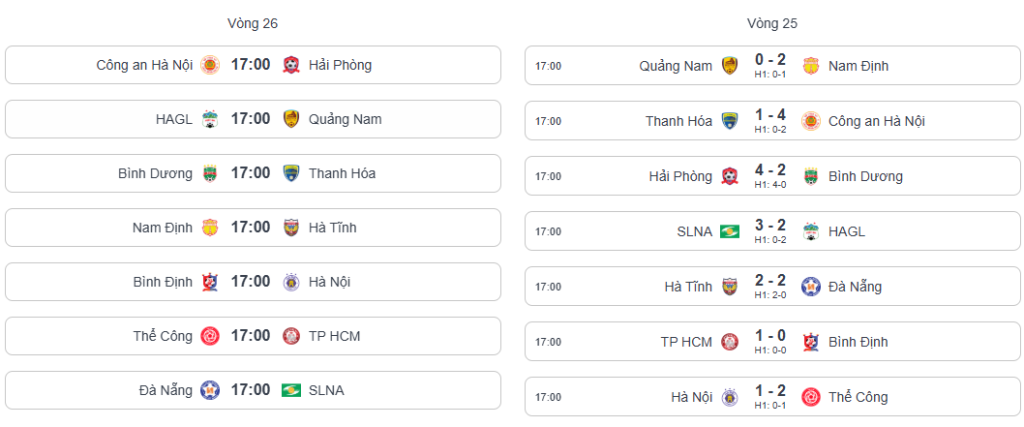This screenshot has height=427, width=1024.
Task: Click the Hà Tĩnh logo beside Nam Định
Action: point(291,227)
